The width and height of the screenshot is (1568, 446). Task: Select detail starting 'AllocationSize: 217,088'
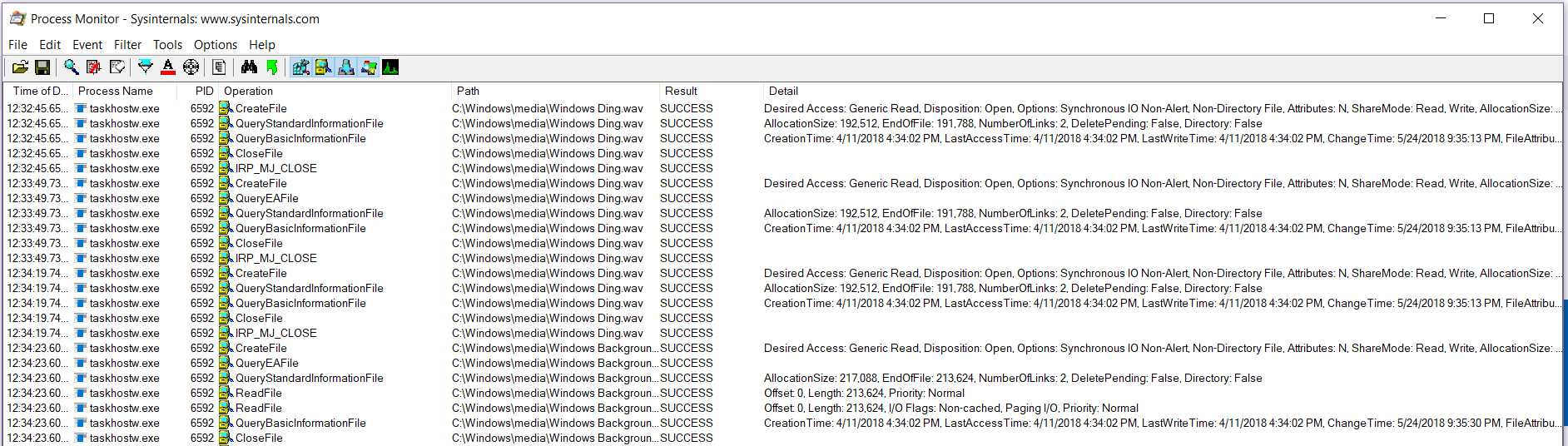pyautogui.click(x=1013, y=378)
